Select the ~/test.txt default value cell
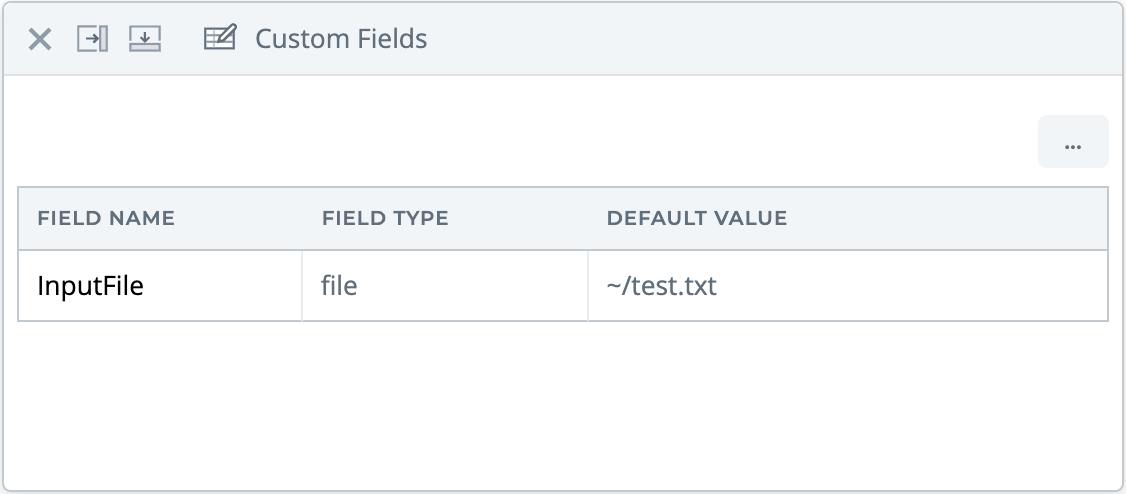Viewport: 1126px width, 494px height. pyautogui.click(x=662, y=286)
